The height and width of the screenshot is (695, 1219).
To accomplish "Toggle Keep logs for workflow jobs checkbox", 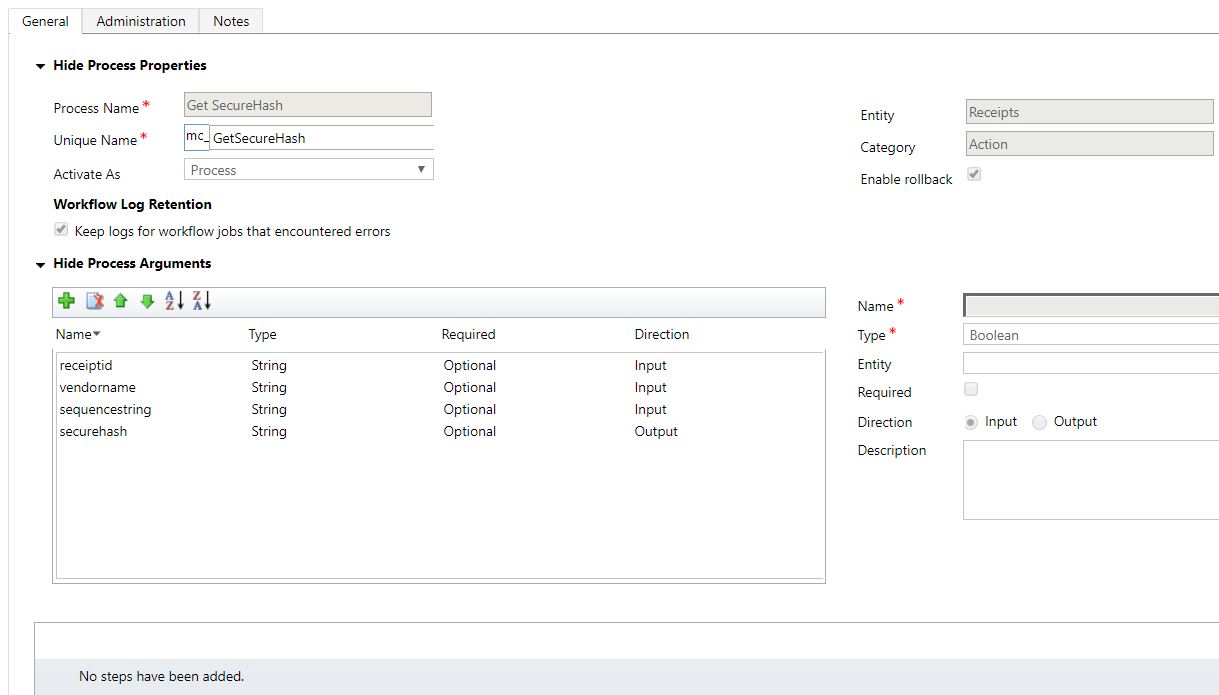I will (62, 230).
